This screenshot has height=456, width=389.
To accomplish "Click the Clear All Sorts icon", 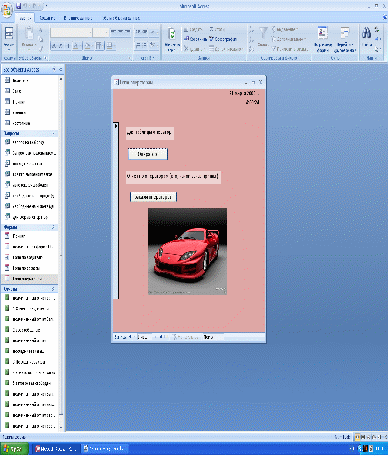I will (x=252, y=49).
